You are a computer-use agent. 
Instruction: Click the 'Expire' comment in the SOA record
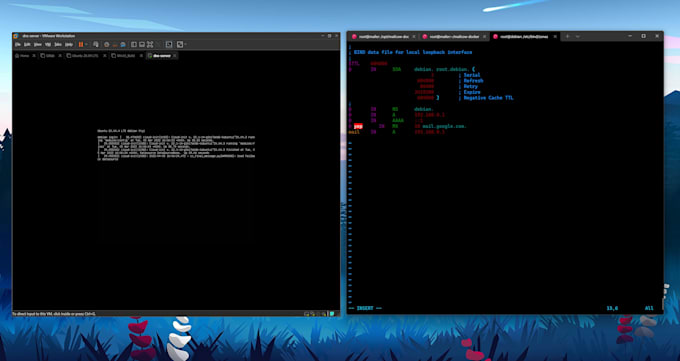(472, 92)
